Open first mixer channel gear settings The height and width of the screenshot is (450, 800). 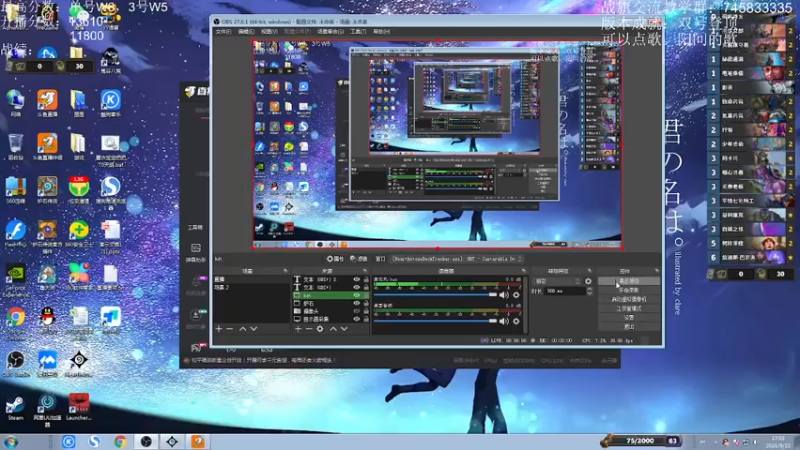[x=516, y=295]
